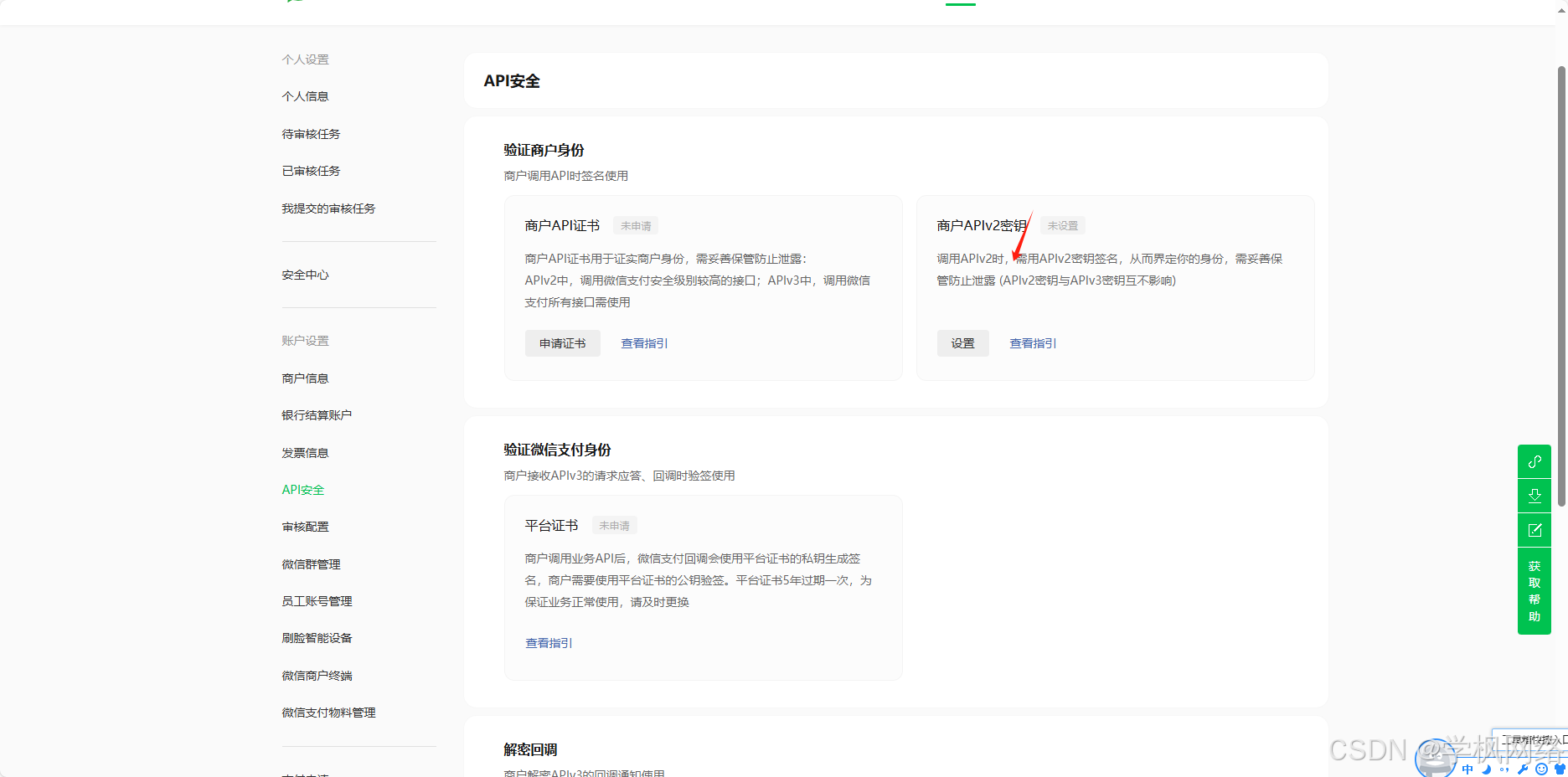Open 我提交的审核任务 in the sidebar
Screen dimensions: 1568x777
[x=328, y=208]
